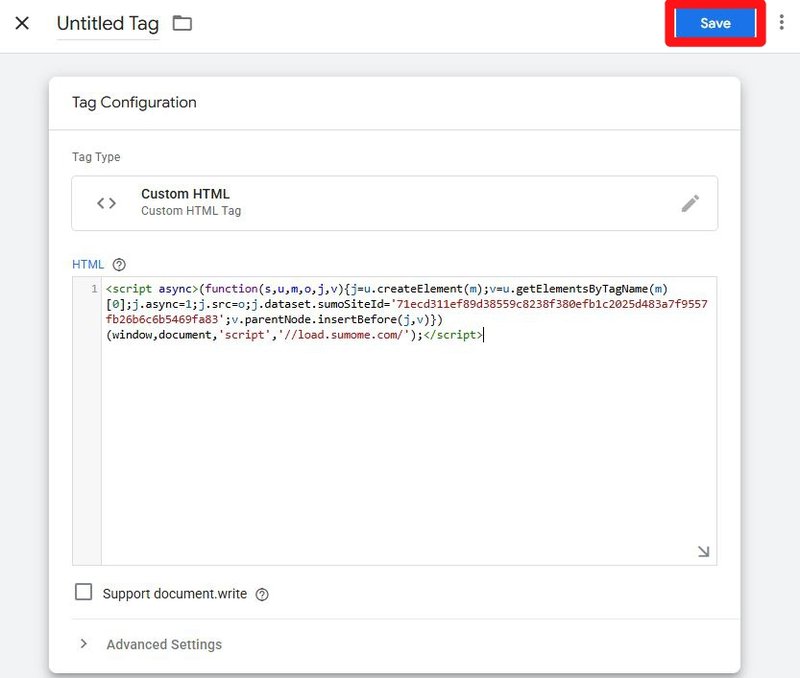Place cursor after the closing script tag

click(484, 336)
